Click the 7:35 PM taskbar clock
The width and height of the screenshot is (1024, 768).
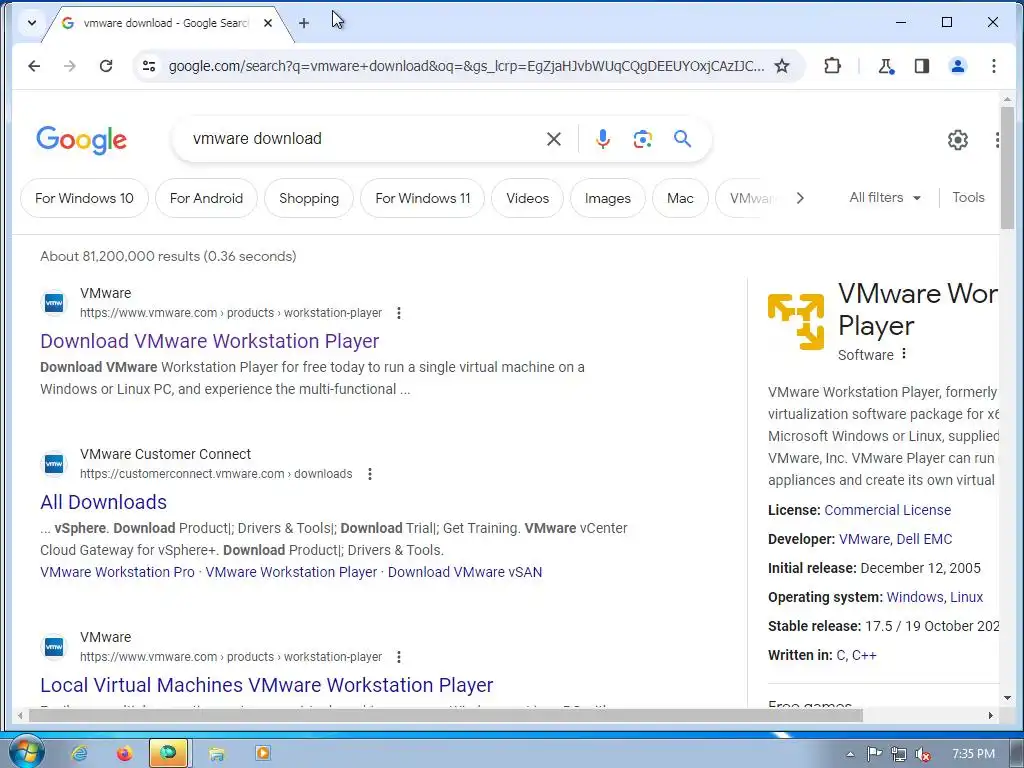[x=973, y=754]
